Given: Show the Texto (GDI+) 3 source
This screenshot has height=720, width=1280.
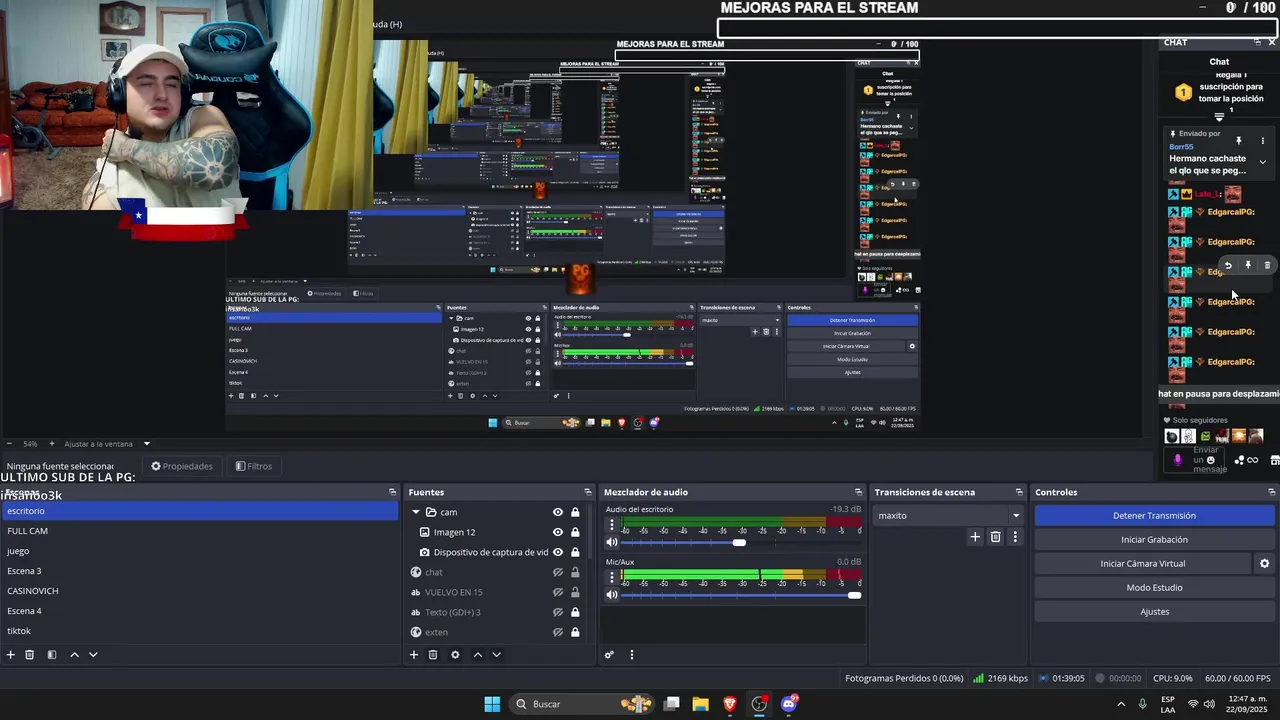Looking at the screenshot, I should tap(558, 612).
